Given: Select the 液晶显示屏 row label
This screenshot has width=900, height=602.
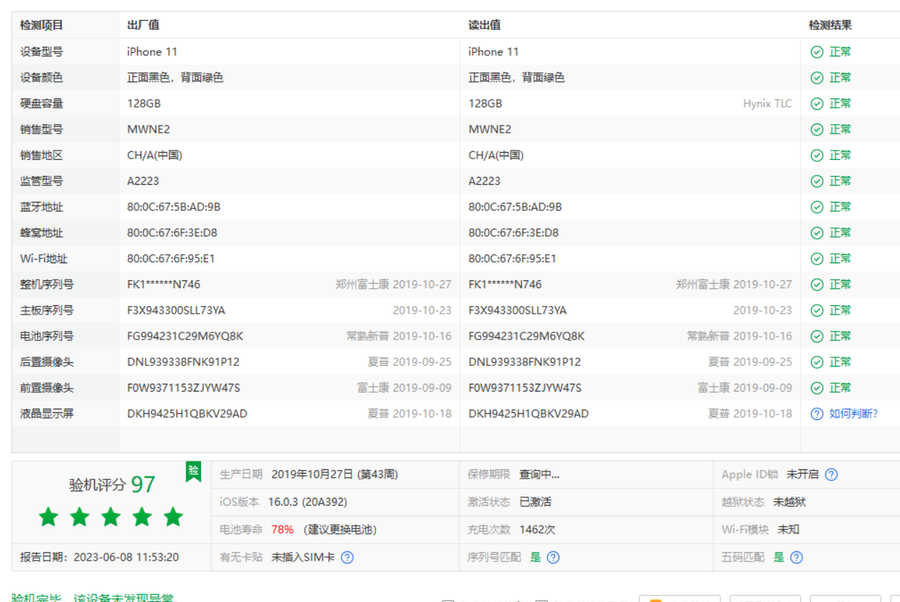Looking at the screenshot, I should [x=46, y=414].
